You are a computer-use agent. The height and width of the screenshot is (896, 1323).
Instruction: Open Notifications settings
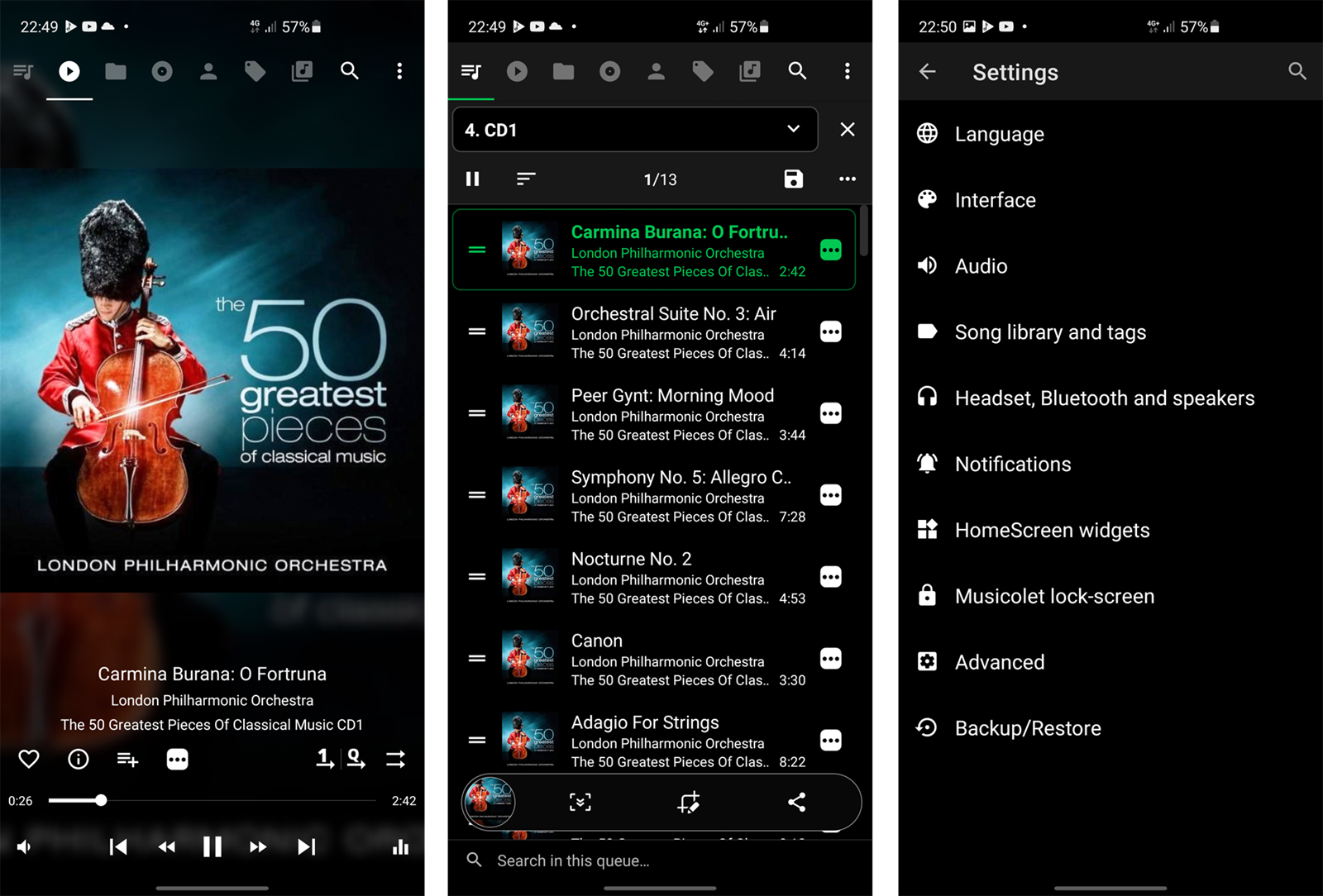click(x=1110, y=465)
